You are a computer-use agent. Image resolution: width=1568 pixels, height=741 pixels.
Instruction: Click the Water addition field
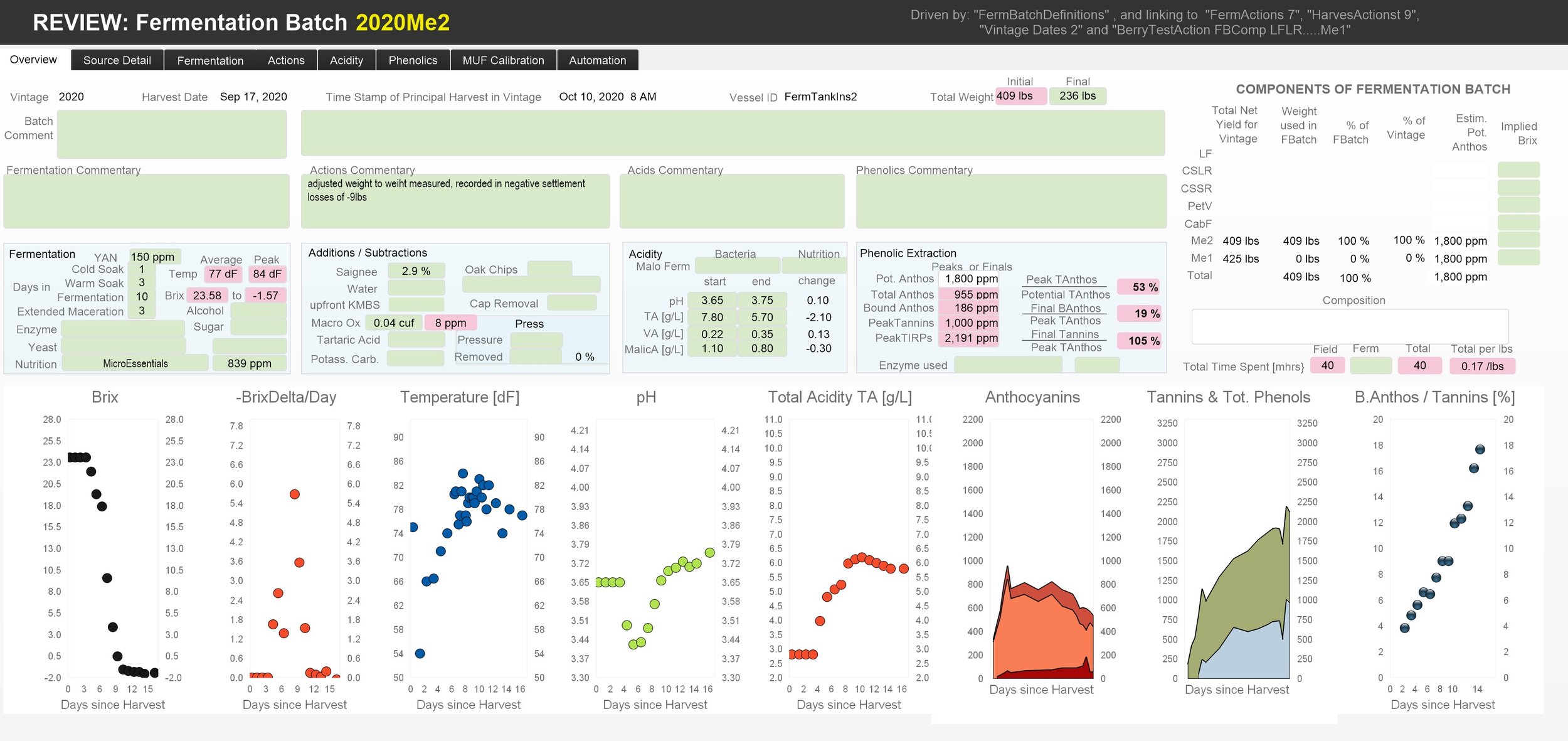416,288
